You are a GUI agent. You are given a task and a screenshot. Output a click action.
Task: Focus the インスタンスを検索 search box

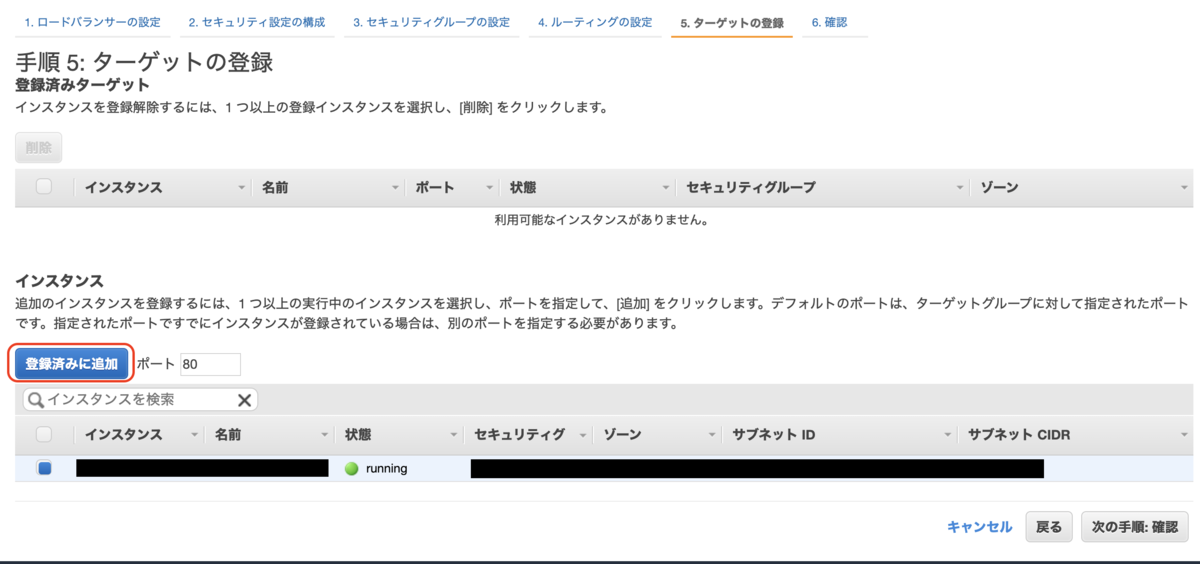140,400
